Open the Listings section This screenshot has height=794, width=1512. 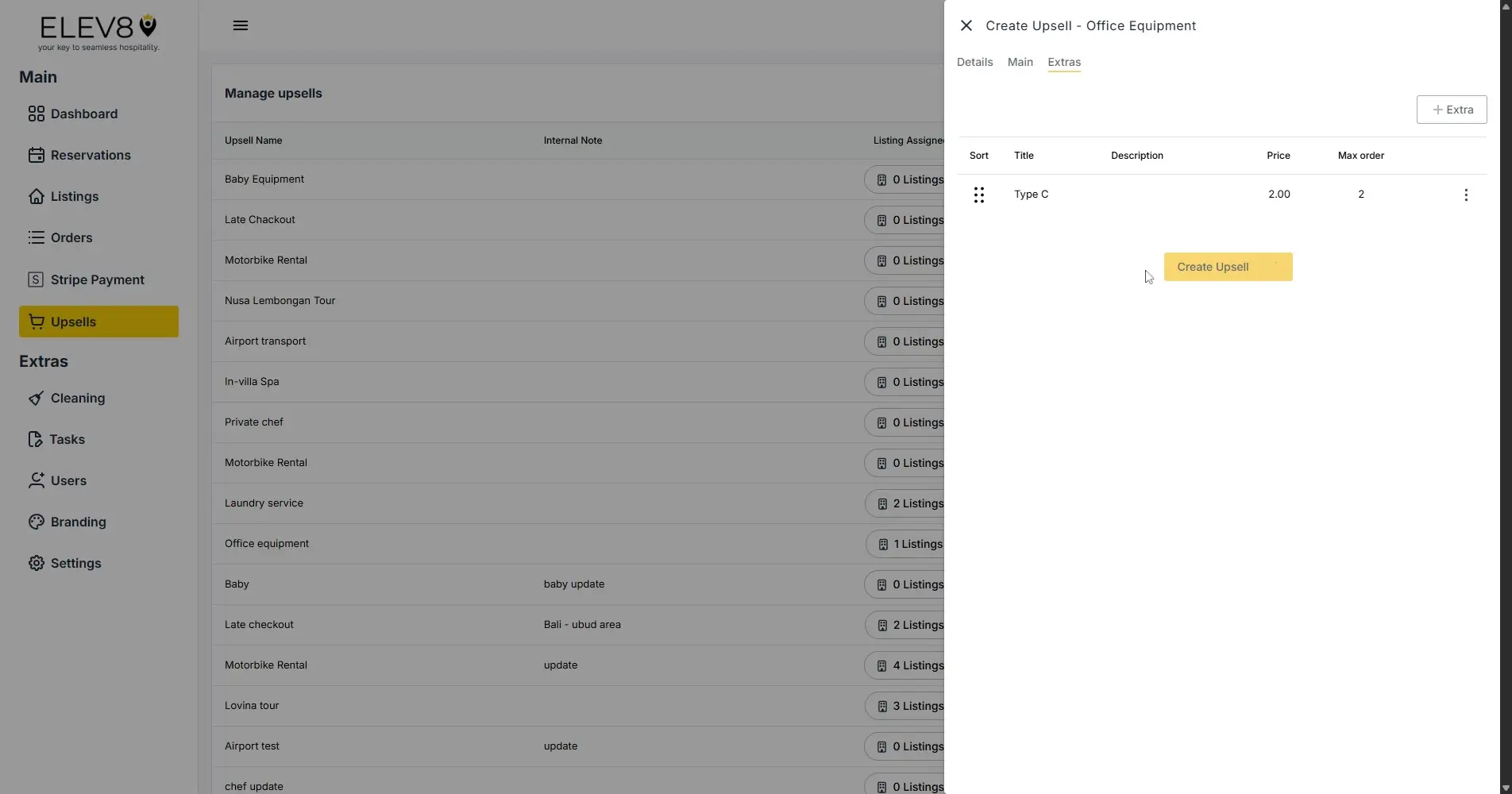[x=74, y=196]
